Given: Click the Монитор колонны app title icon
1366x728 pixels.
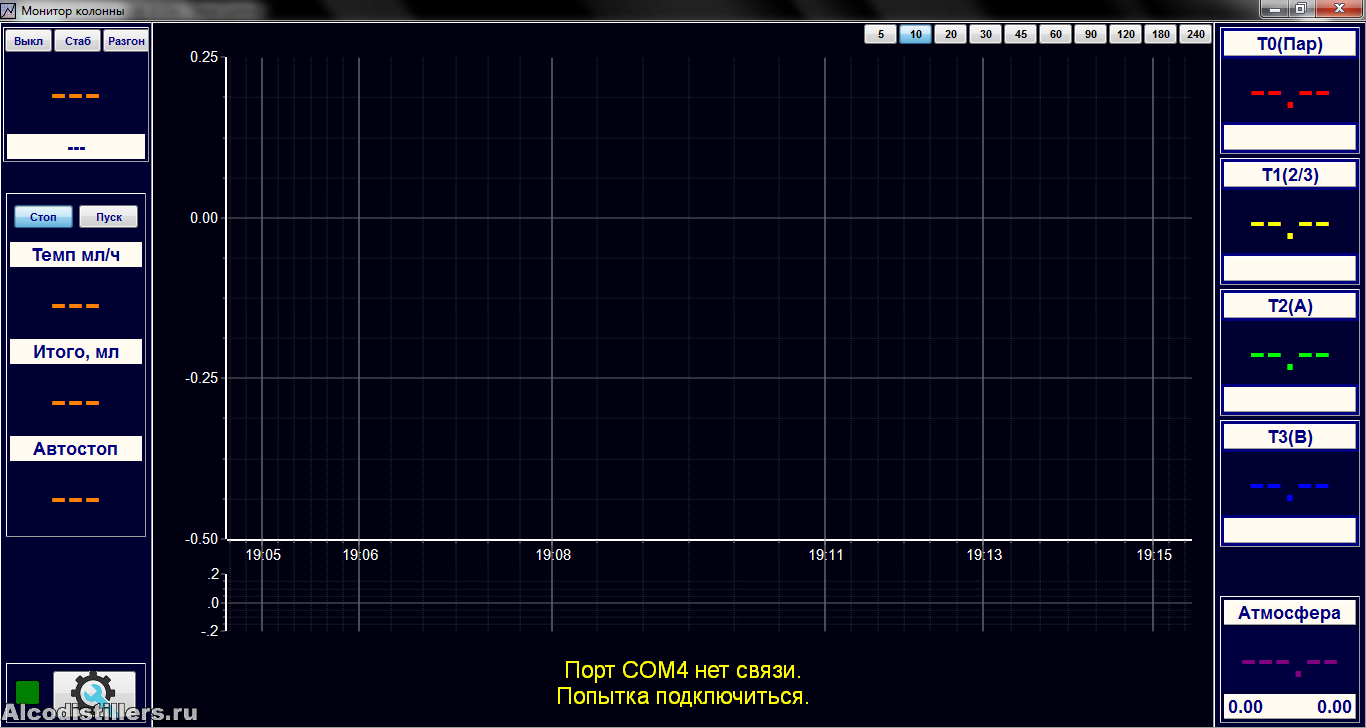Looking at the screenshot, I should (x=9, y=10).
